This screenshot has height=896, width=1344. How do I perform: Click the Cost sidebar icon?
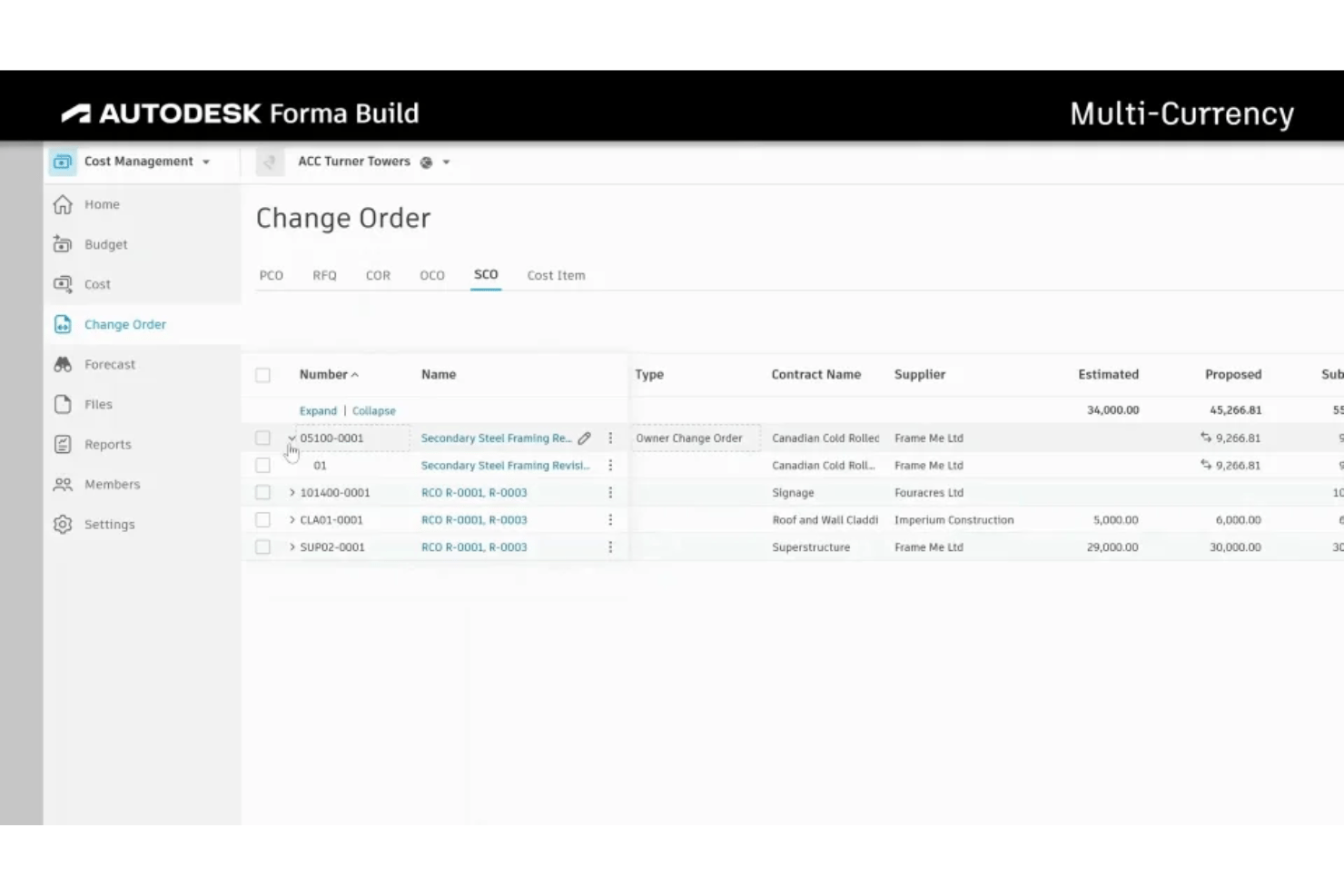click(63, 284)
